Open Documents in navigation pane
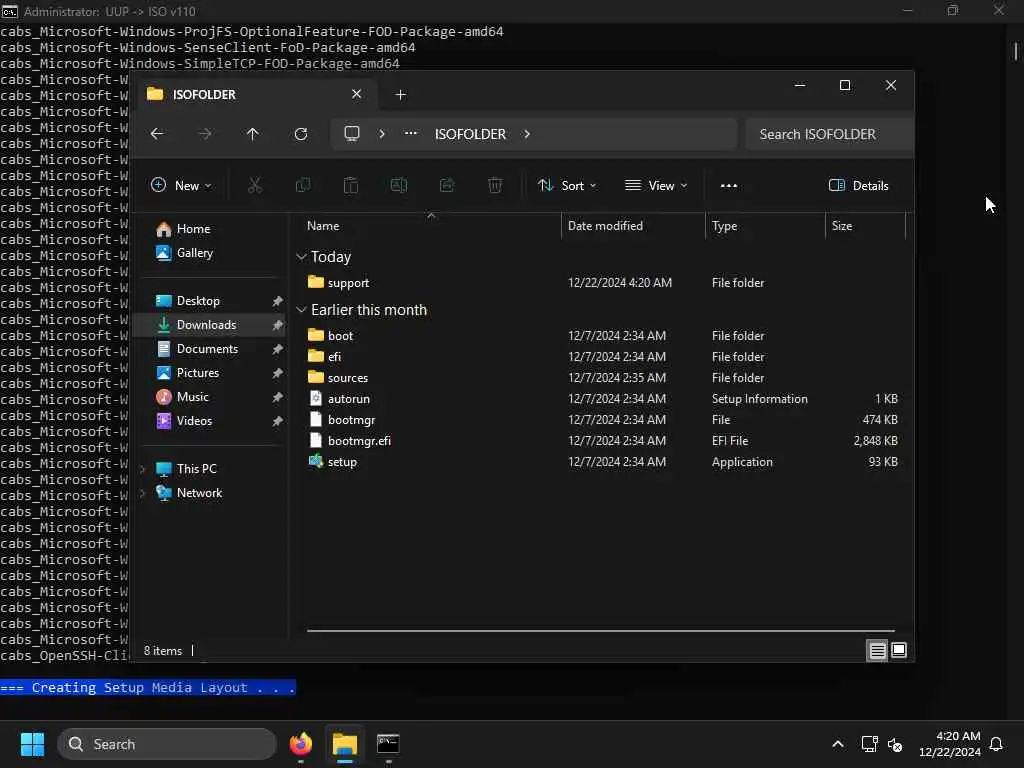1024x768 pixels. (209, 349)
